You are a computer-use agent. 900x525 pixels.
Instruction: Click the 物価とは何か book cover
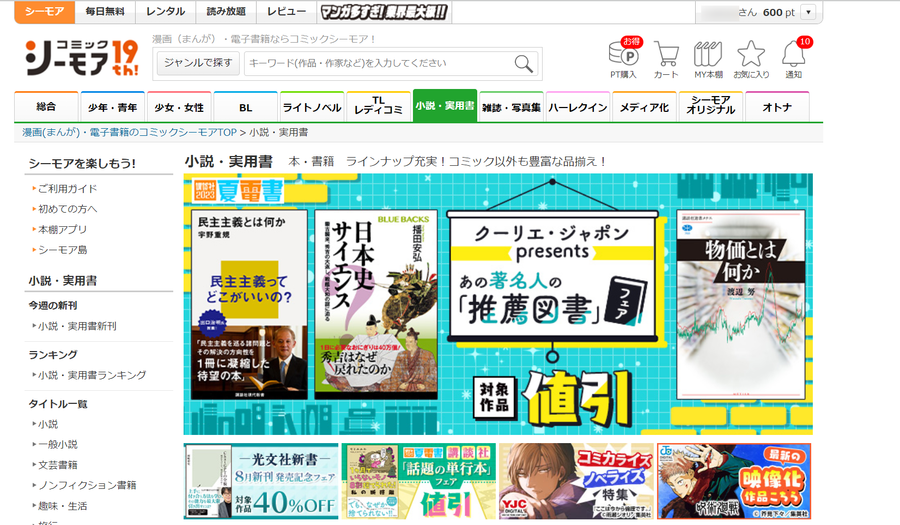(x=740, y=305)
